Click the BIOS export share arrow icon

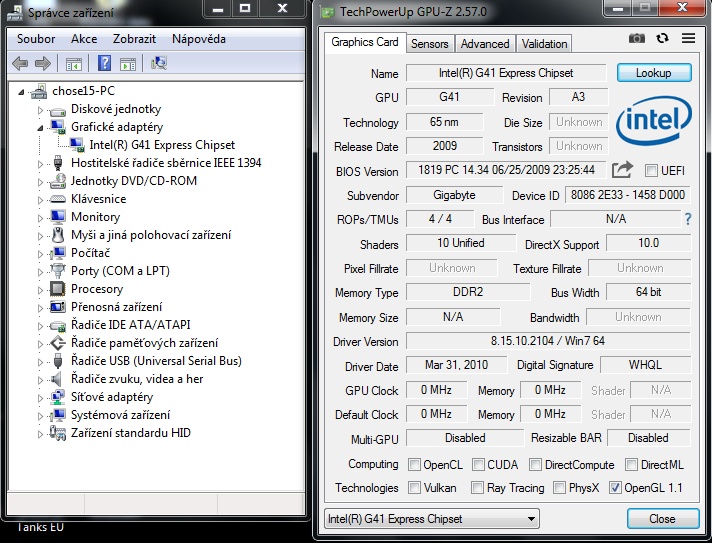tap(622, 170)
